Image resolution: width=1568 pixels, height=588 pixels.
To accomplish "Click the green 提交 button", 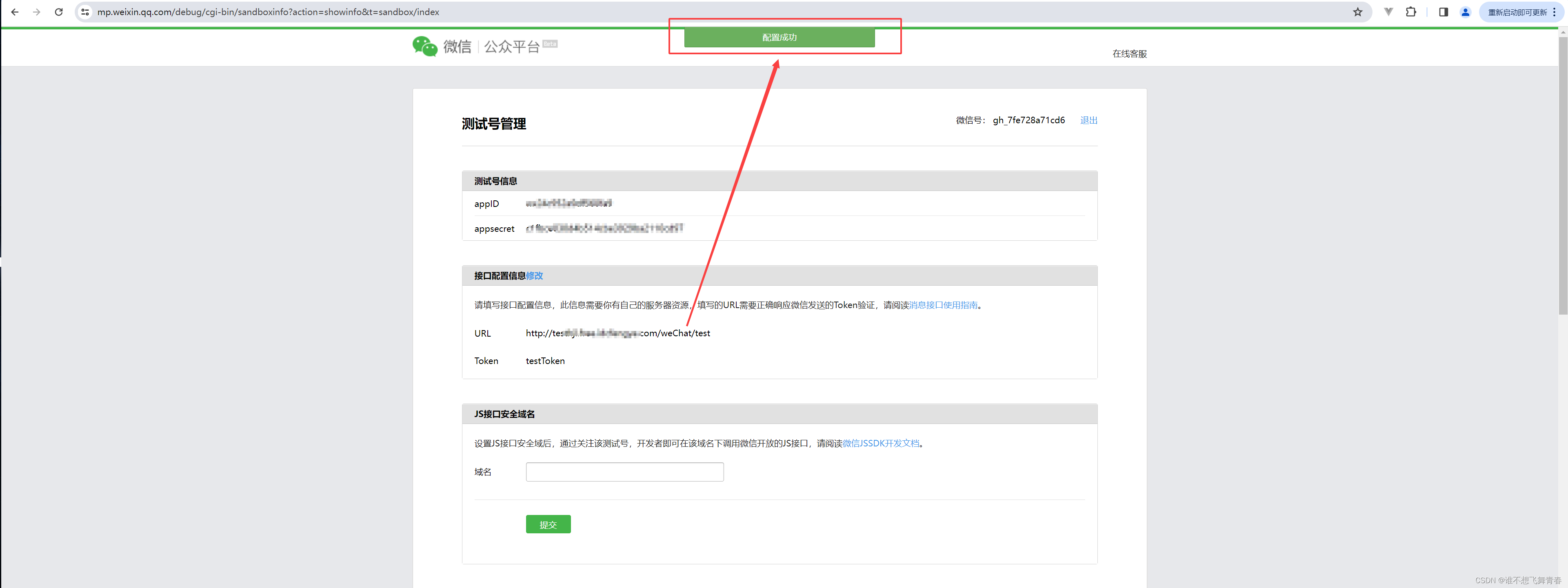I will click(x=548, y=524).
